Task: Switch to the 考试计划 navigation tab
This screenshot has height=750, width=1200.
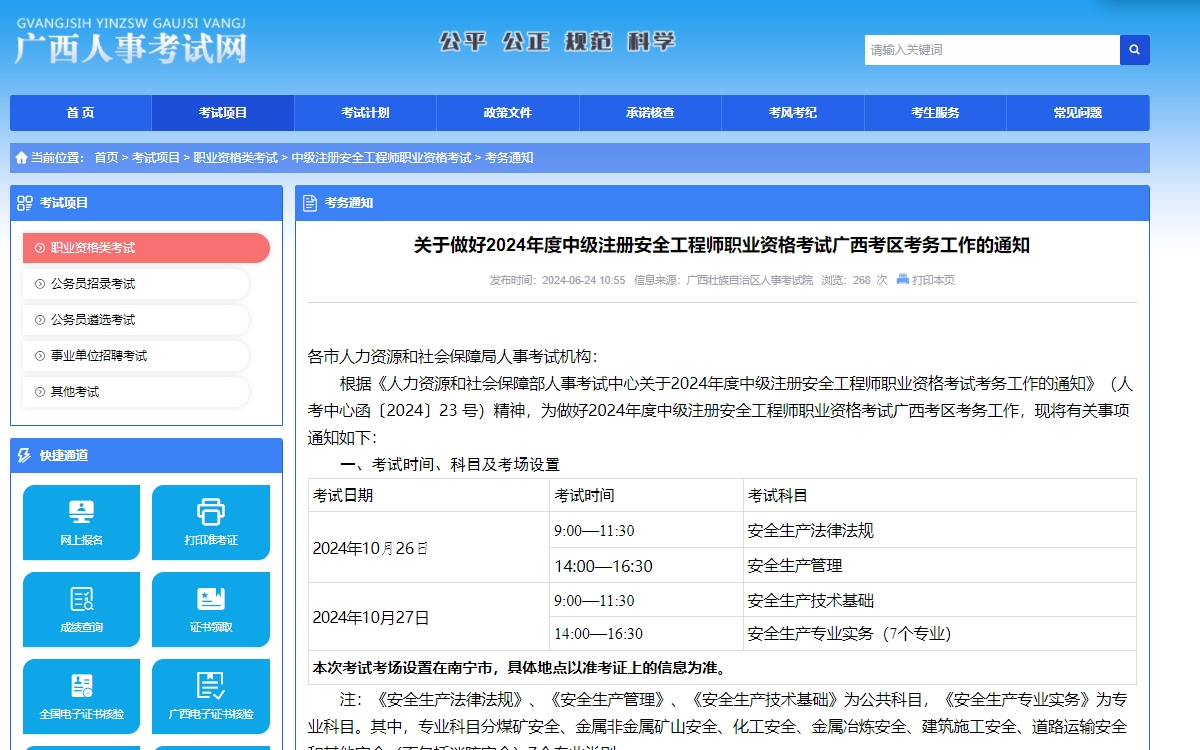Action: point(364,113)
